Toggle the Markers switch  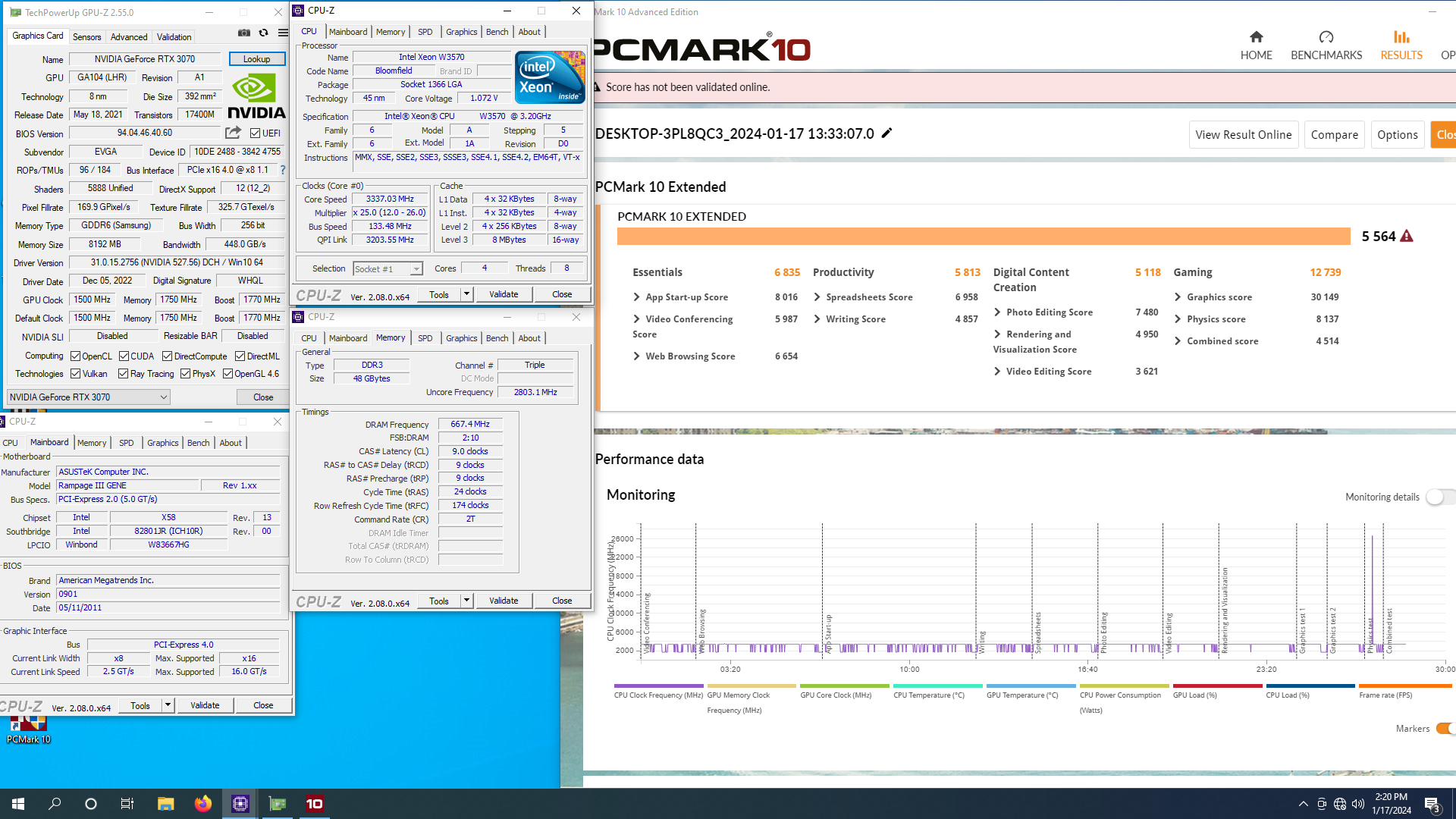[x=1445, y=729]
